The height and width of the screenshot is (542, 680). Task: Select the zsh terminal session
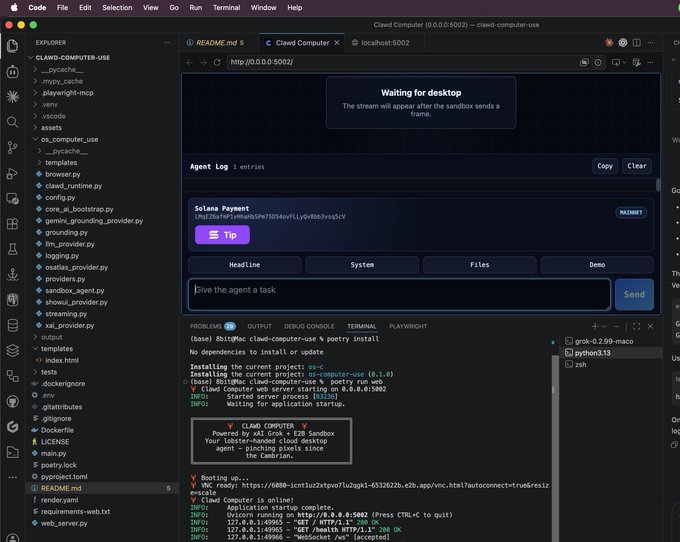[x=581, y=365]
